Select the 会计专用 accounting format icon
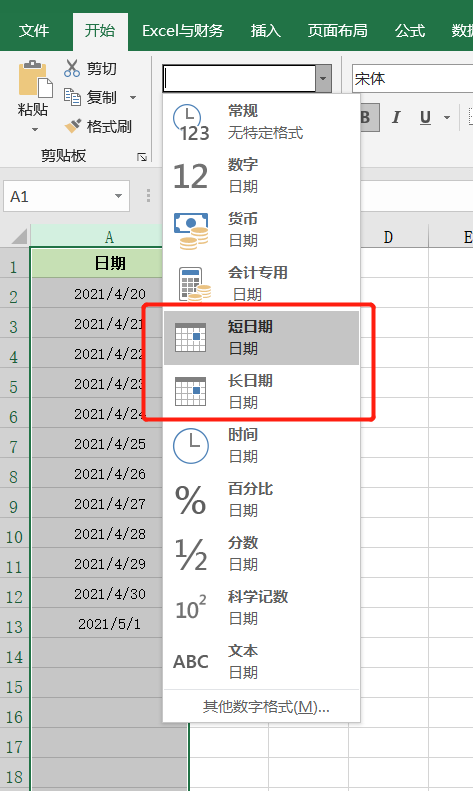473x791 pixels. coord(194,284)
